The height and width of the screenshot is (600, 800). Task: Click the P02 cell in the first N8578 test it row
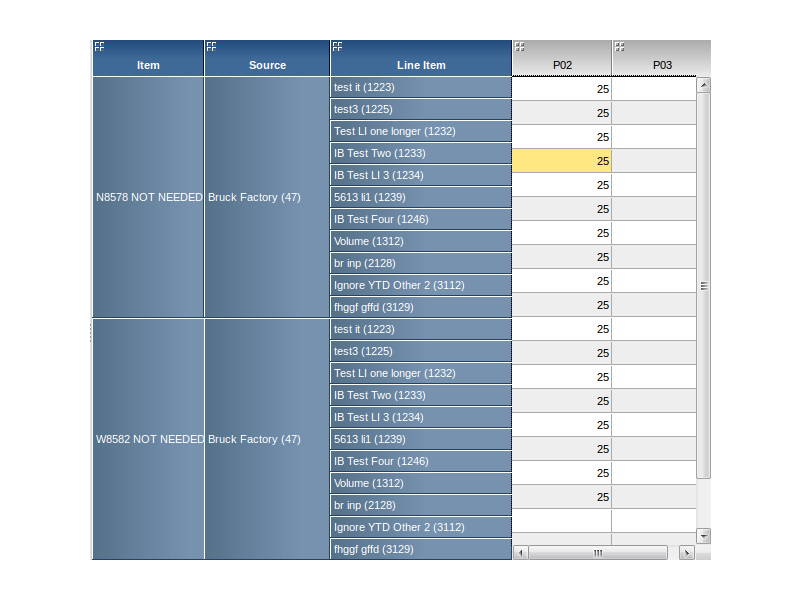pyautogui.click(x=562, y=89)
